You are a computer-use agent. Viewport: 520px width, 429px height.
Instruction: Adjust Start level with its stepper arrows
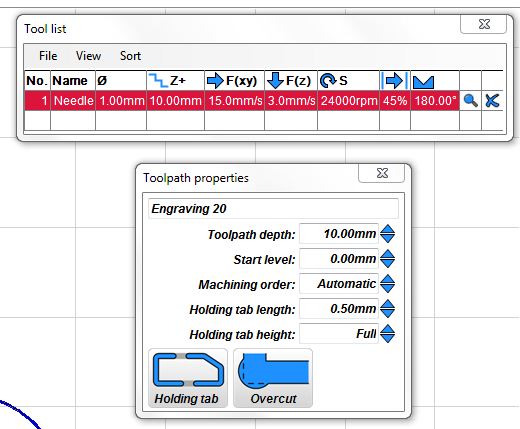point(387,259)
